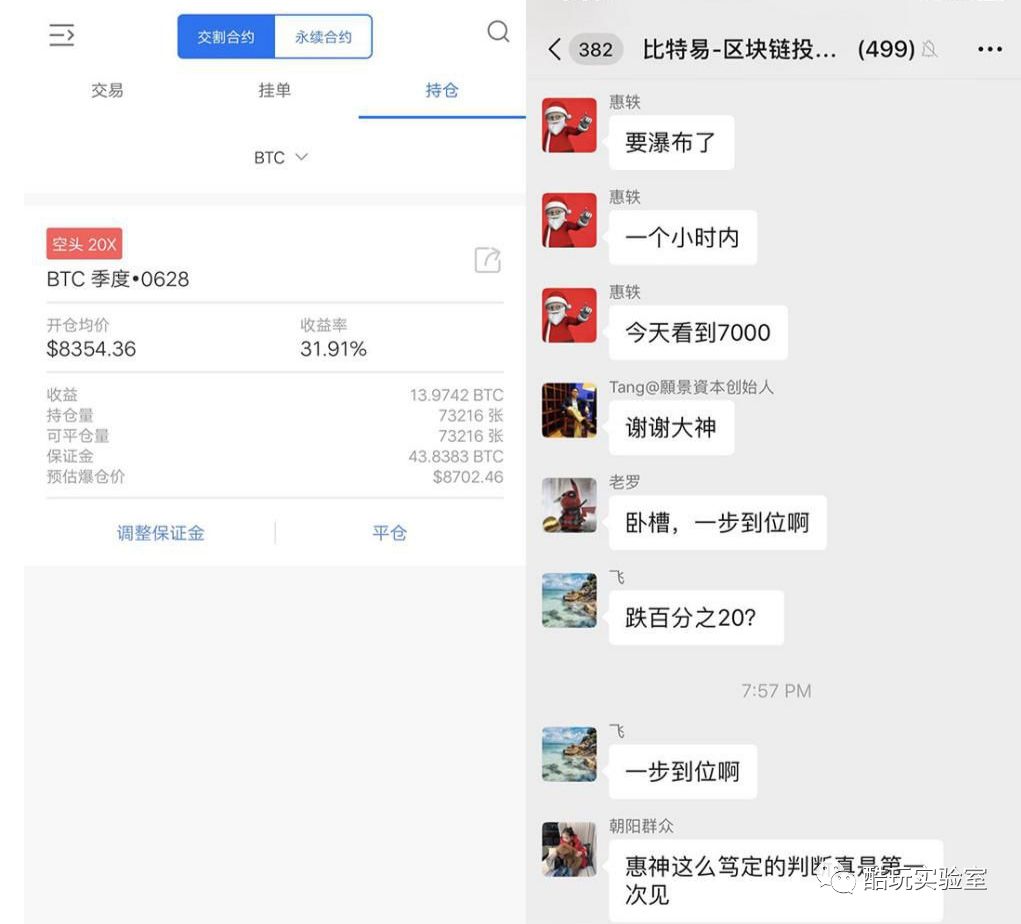Click 老罗's deadpool avatar
The image size is (1021, 924).
point(568,507)
